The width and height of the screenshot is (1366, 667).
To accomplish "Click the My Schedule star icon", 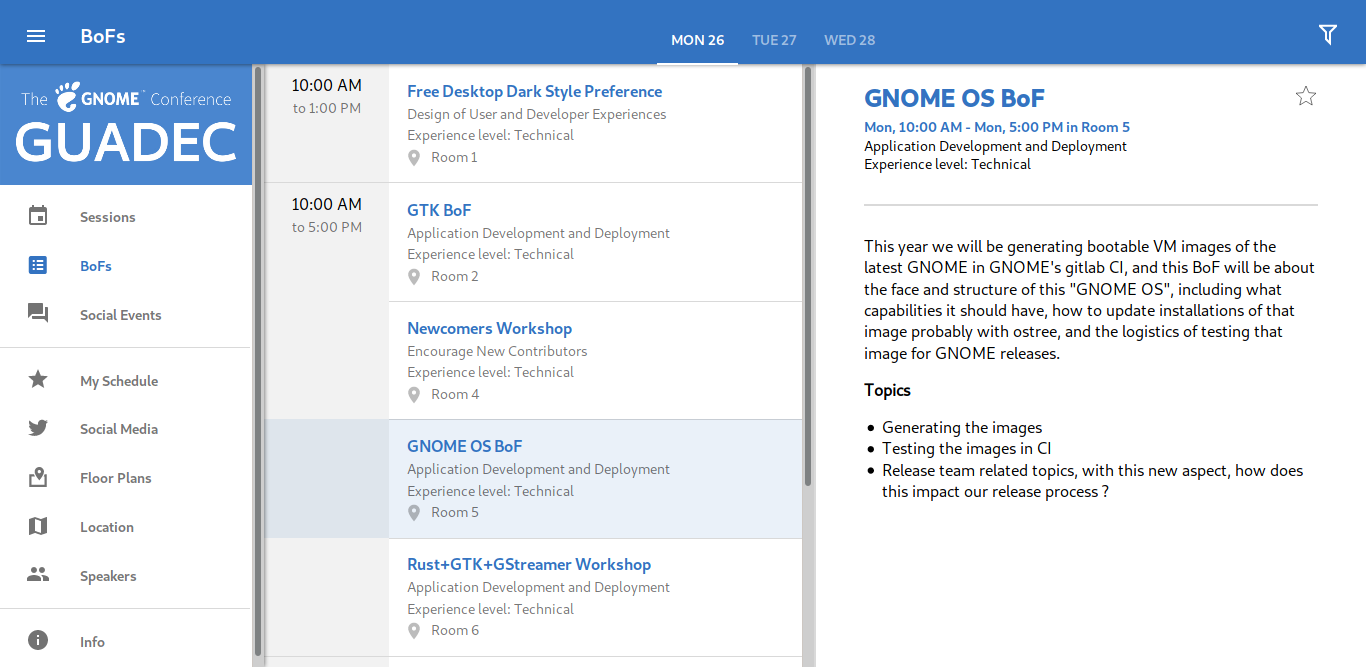I will pos(38,380).
